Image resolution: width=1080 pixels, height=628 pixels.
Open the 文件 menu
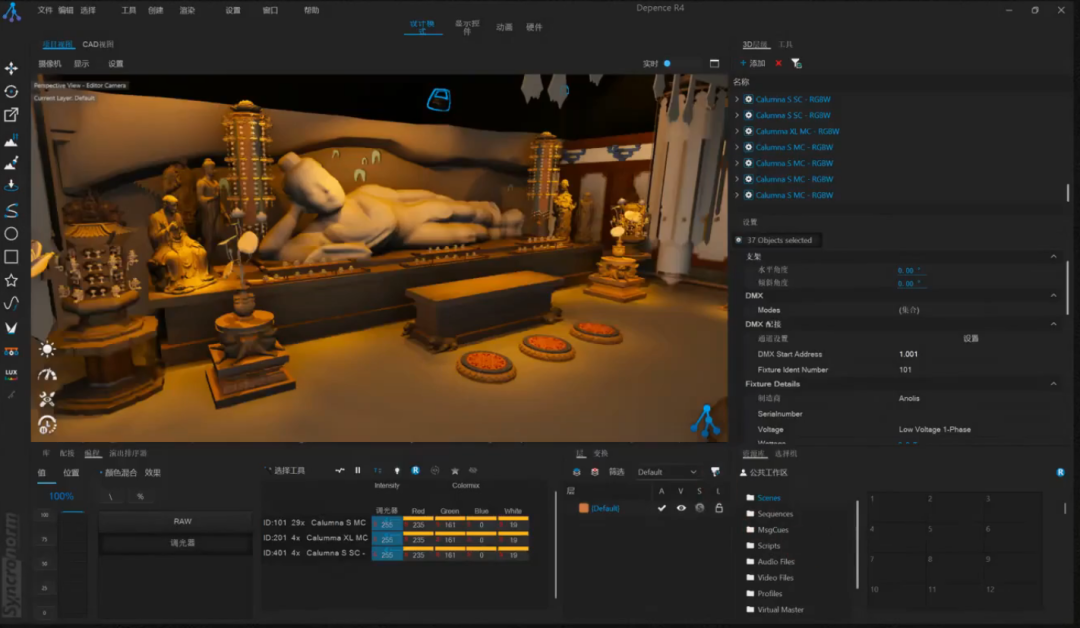pyautogui.click(x=45, y=10)
